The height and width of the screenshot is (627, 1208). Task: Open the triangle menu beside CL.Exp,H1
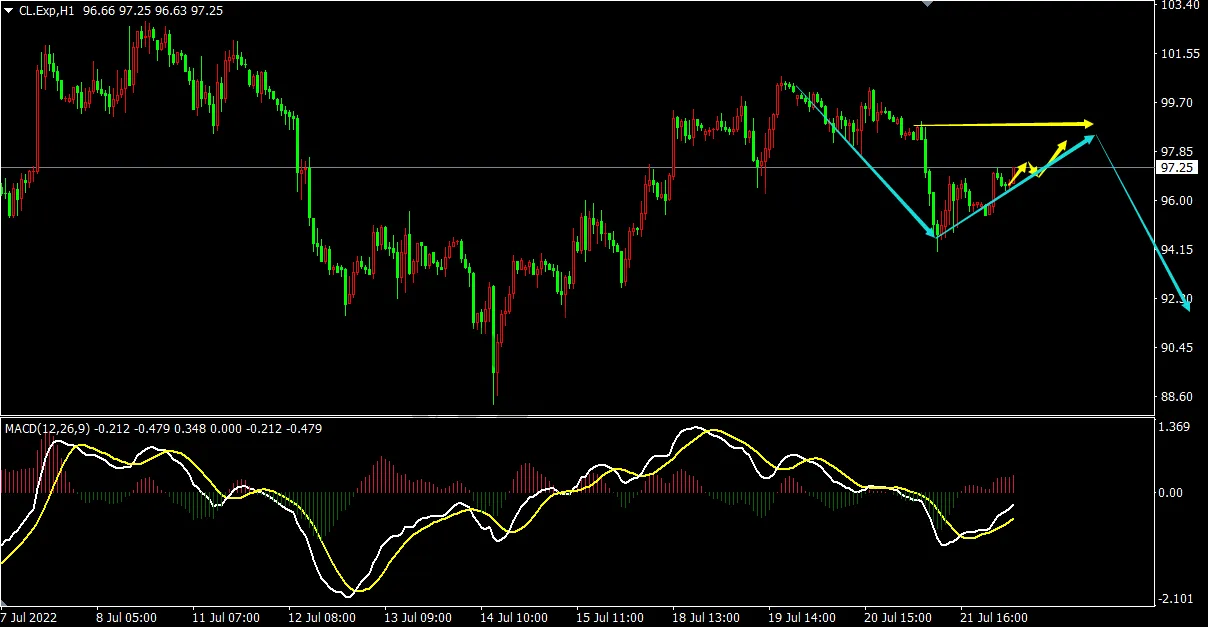click(9, 10)
